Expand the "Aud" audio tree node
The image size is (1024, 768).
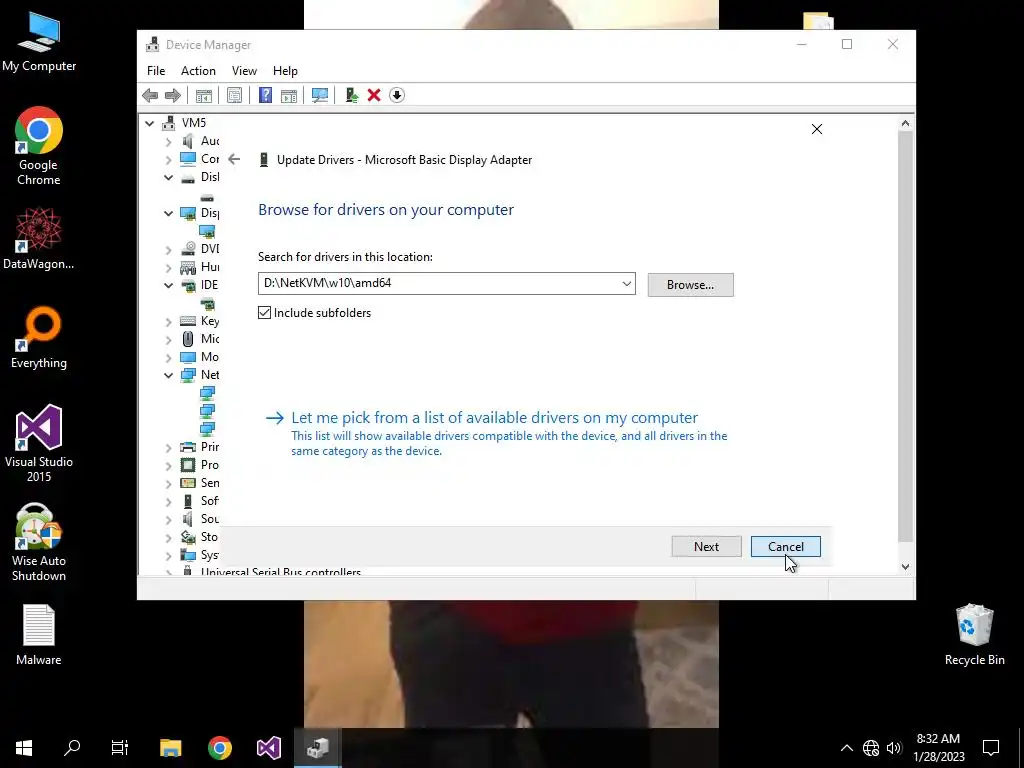click(x=168, y=141)
